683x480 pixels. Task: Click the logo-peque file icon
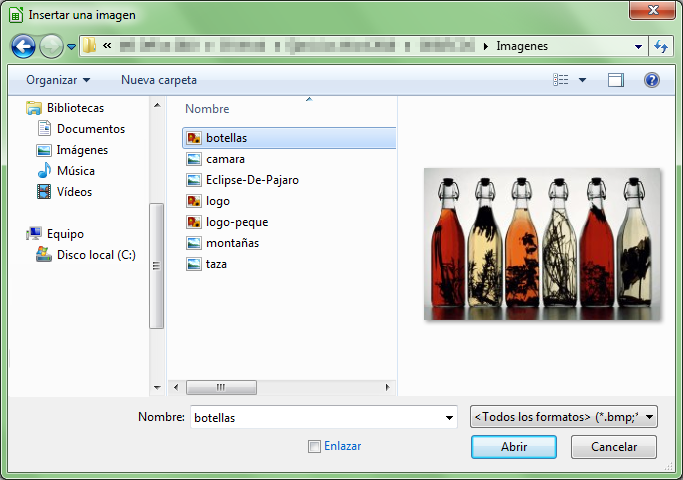coord(194,222)
